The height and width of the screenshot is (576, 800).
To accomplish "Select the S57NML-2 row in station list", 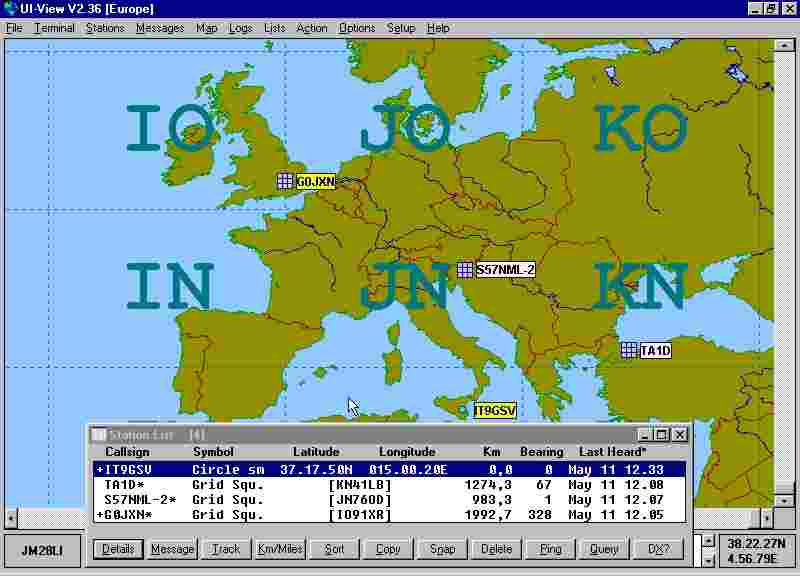I will point(389,499).
